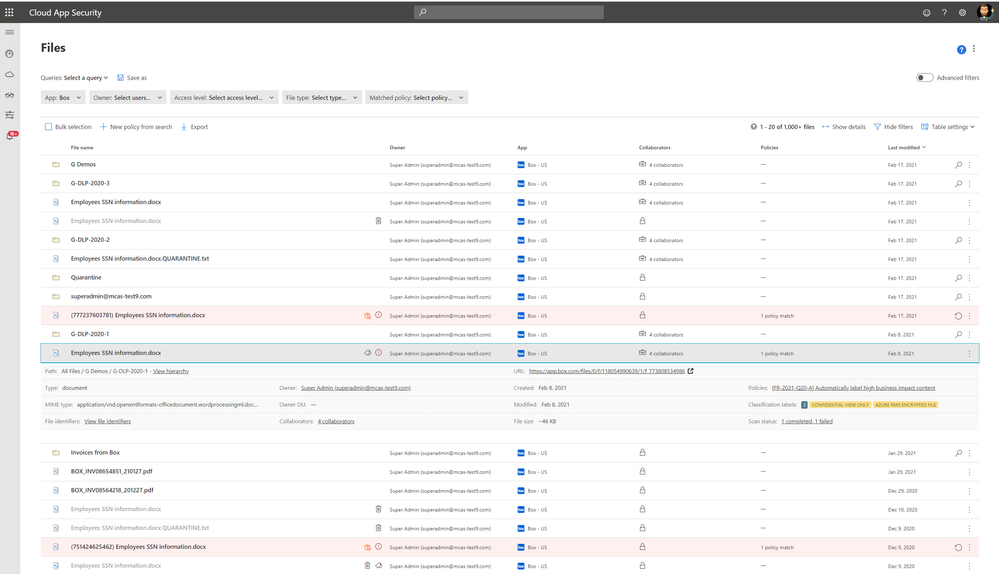Click Show details
Viewport: 999px width, 574px height.
point(844,127)
